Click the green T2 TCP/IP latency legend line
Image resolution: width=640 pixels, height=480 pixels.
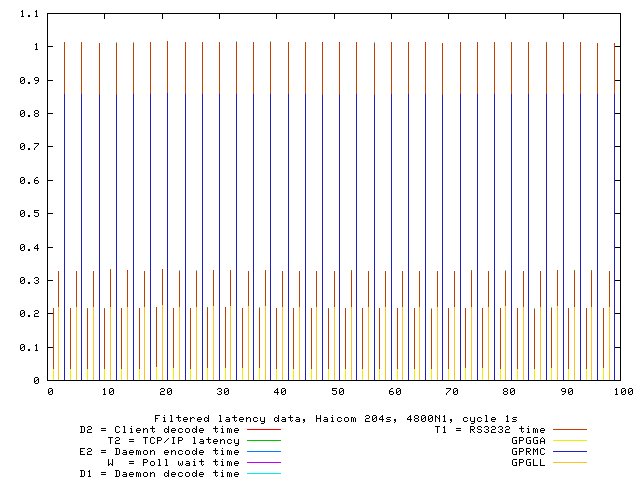point(262,440)
